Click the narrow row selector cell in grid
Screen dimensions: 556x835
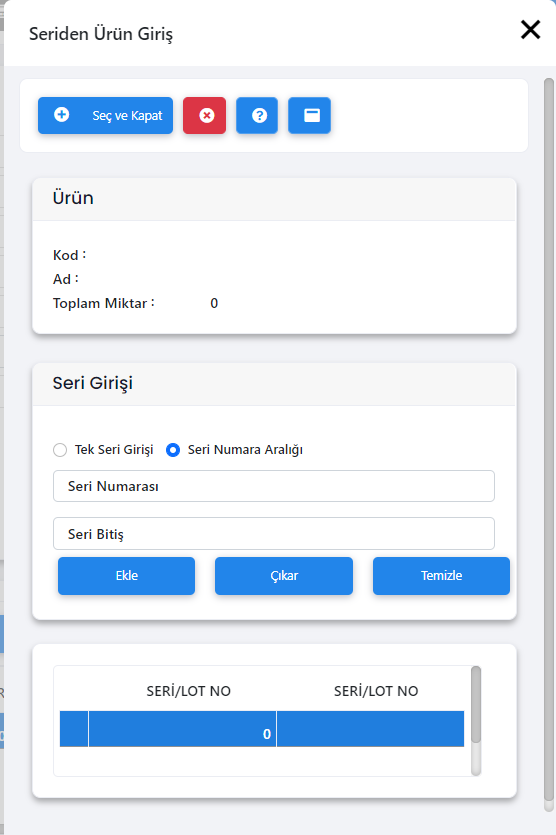pyautogui.click(x=74, y=729)
